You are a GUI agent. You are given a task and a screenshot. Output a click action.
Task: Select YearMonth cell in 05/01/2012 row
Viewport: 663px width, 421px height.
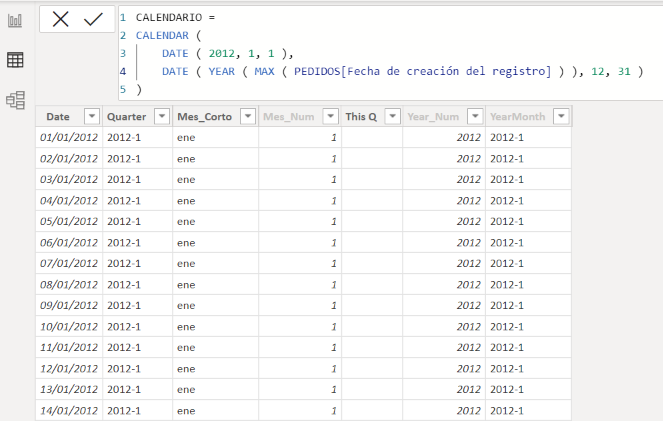(529, 221)
